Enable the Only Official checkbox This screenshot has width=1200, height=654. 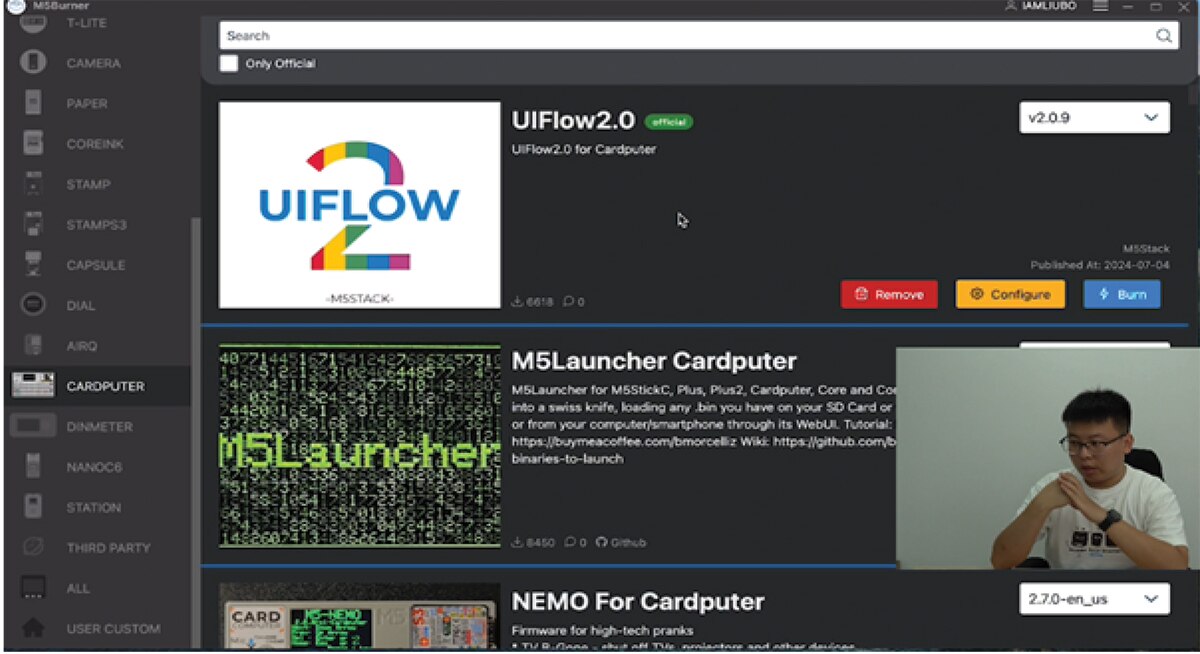point(229,64)
